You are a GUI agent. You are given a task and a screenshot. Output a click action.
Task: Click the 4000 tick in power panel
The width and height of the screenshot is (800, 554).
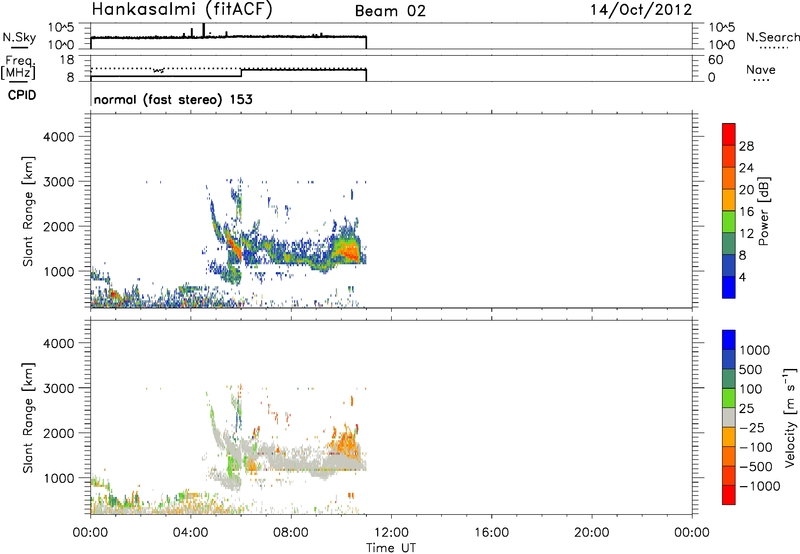coord(59,137)
